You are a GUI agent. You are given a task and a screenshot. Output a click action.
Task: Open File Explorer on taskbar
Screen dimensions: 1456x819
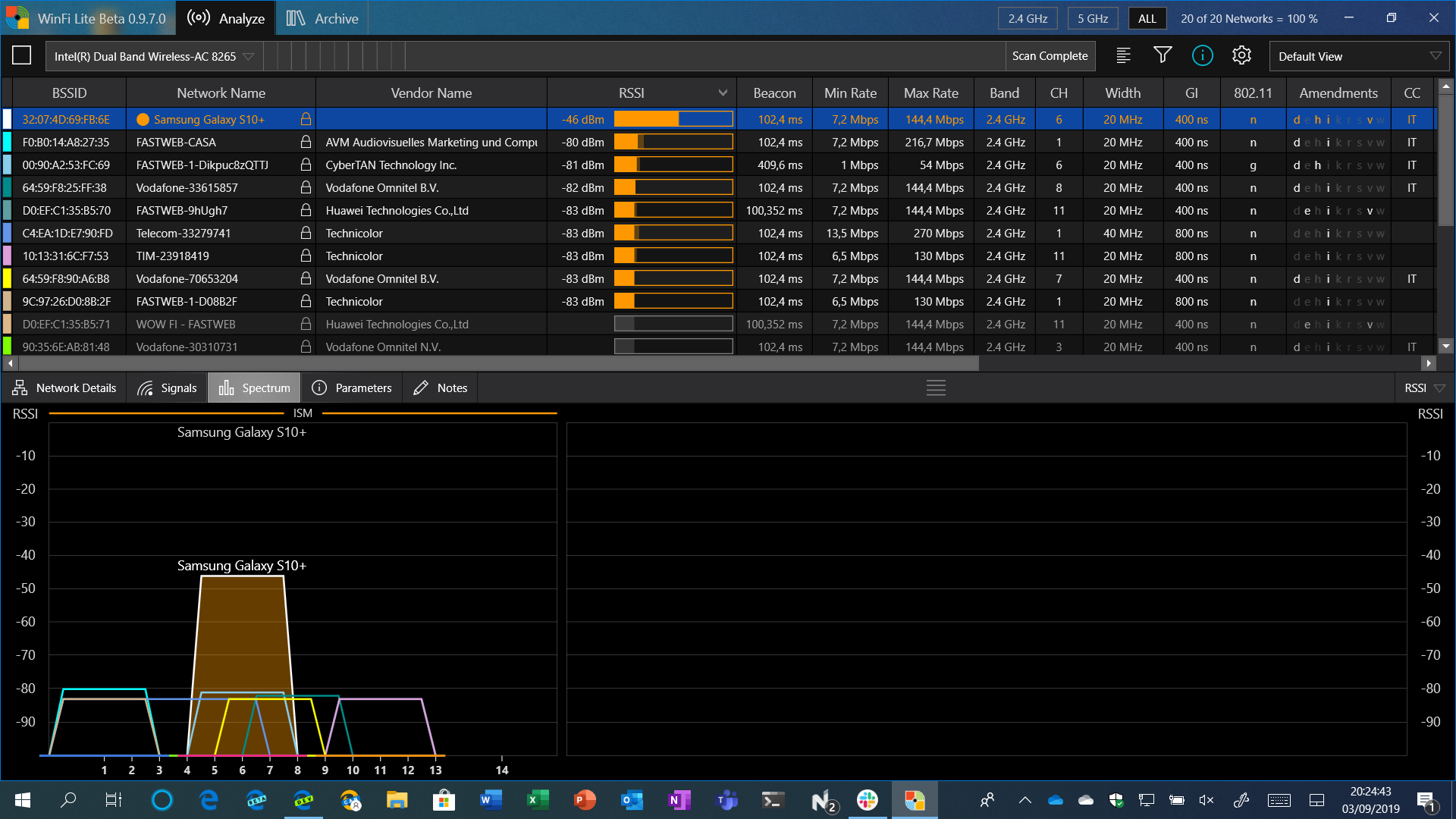(397, 800)
